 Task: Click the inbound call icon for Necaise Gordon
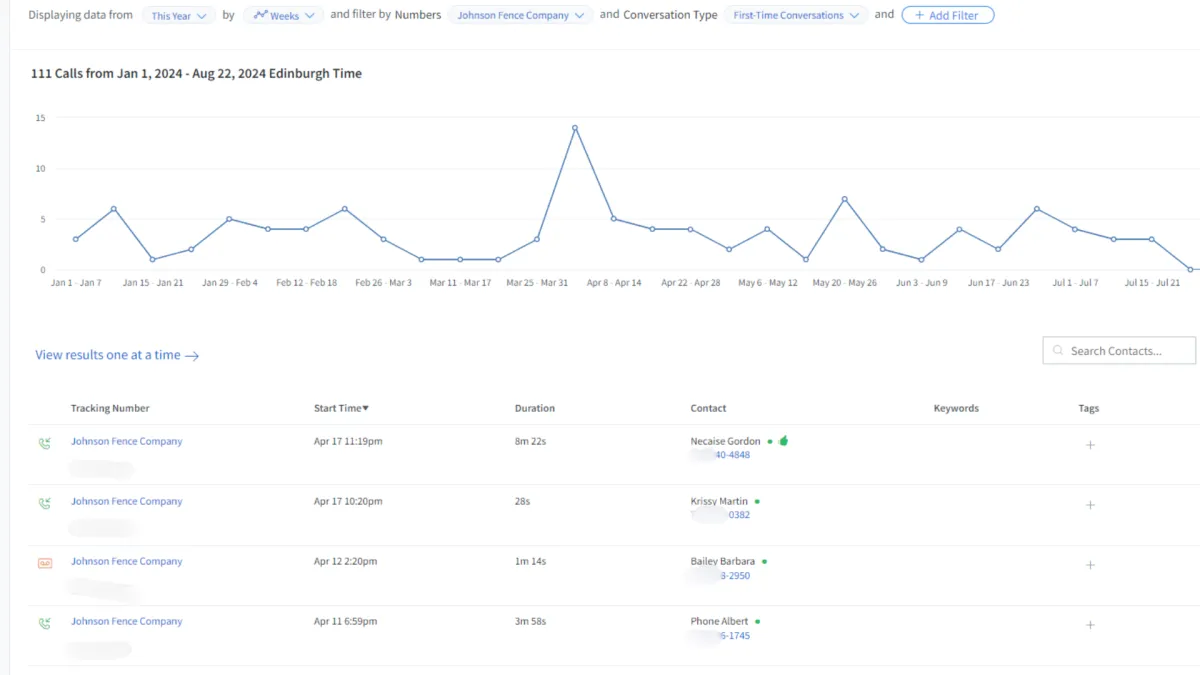(x=44, y=443)
